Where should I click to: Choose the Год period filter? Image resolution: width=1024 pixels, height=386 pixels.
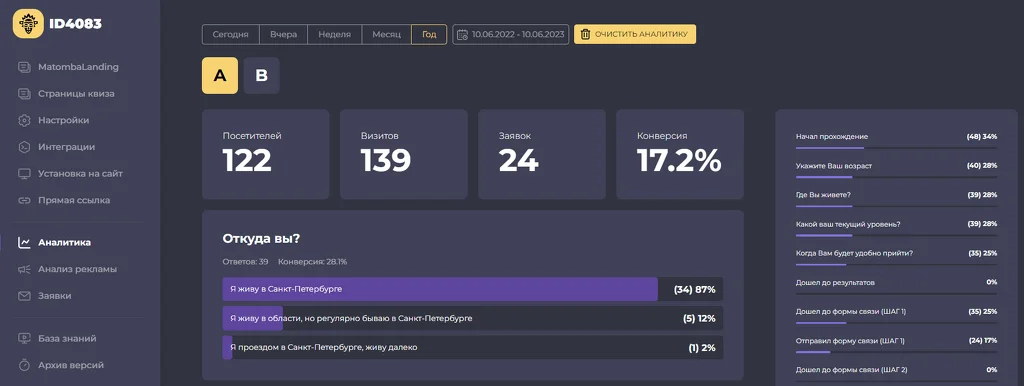pos(429,35)
